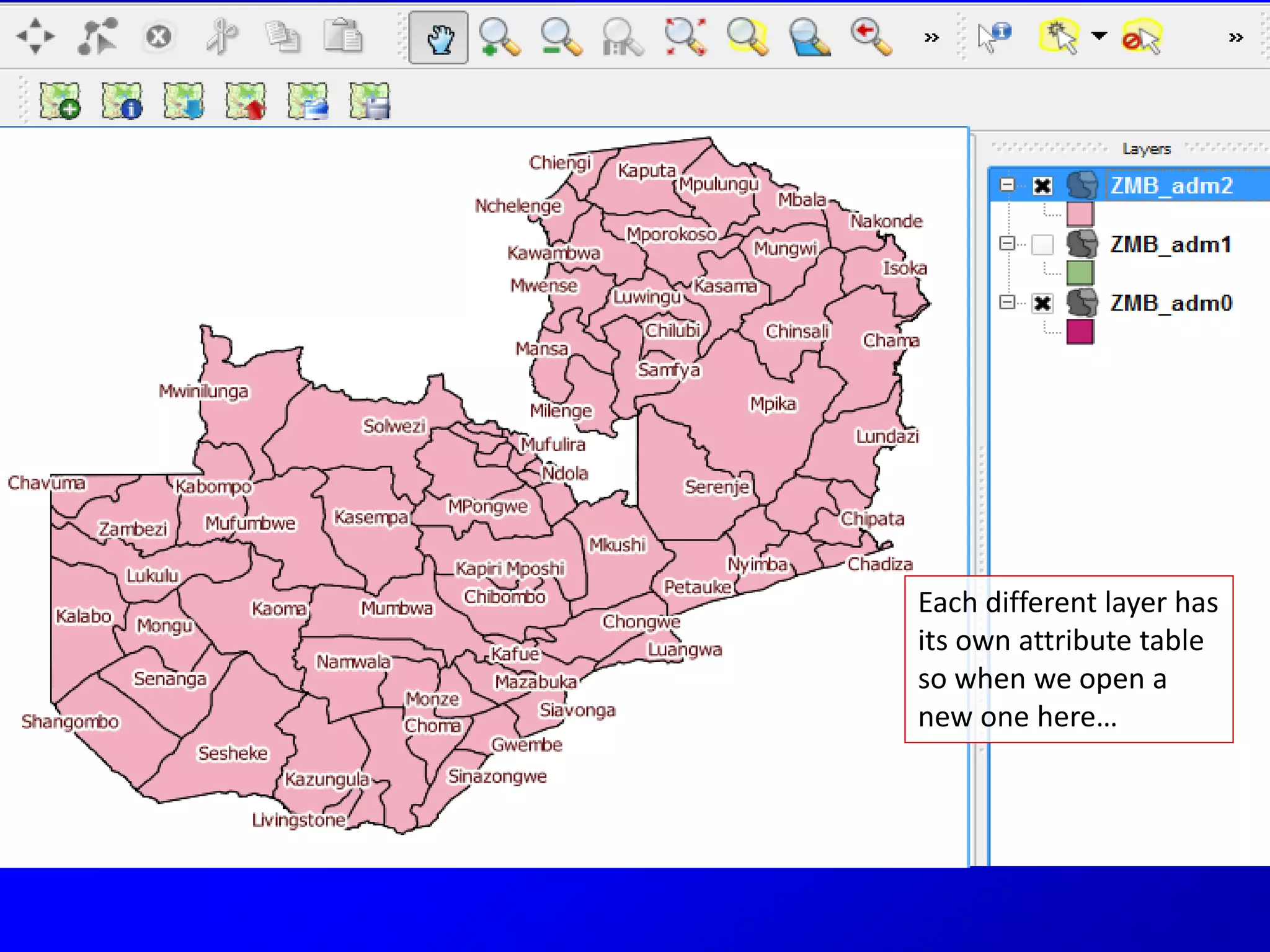Click the Zoom Last view icon
This screenshot has width=1270, height=952.
coord(870,38)
